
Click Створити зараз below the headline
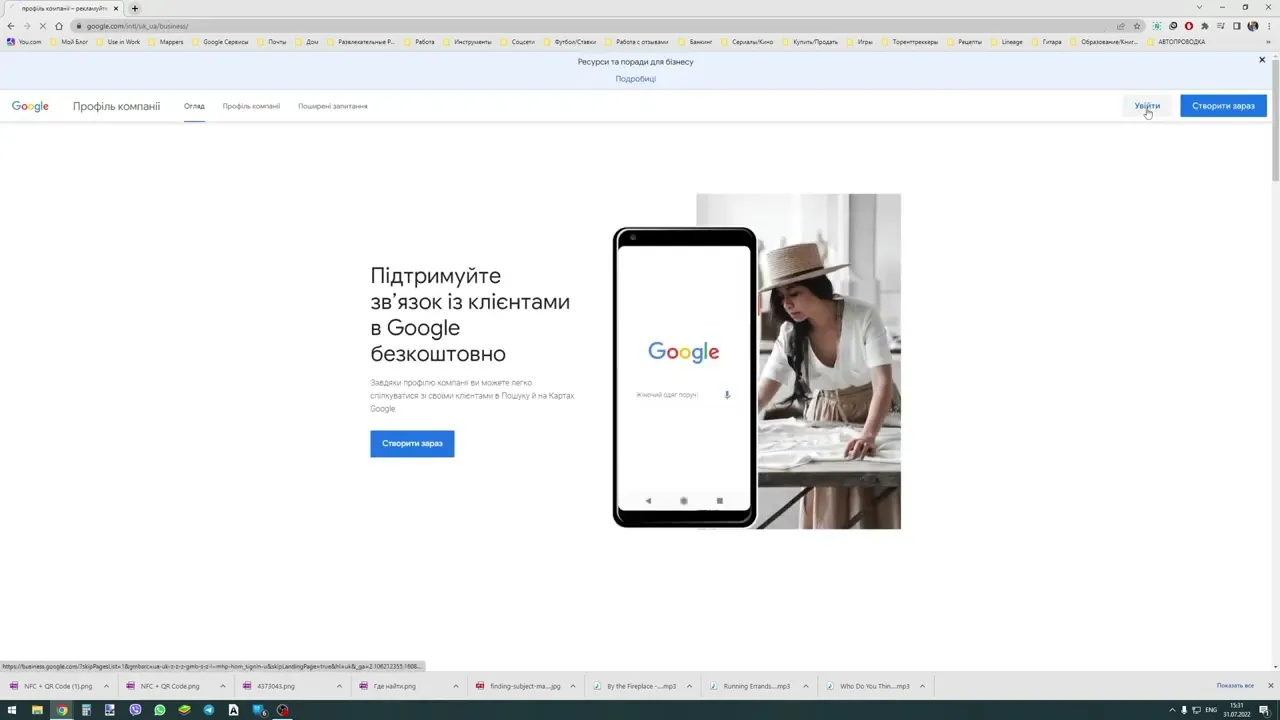tap(412, 443)
